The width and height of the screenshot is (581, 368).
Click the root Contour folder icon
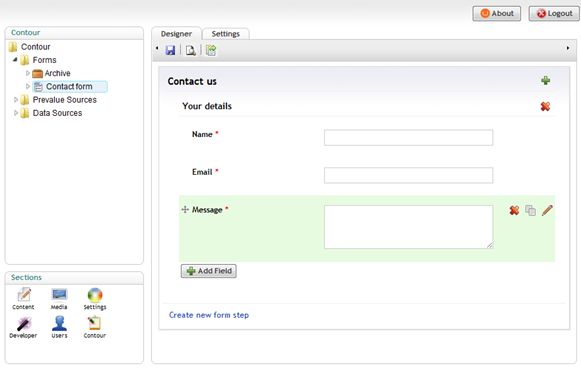(13, 47)
